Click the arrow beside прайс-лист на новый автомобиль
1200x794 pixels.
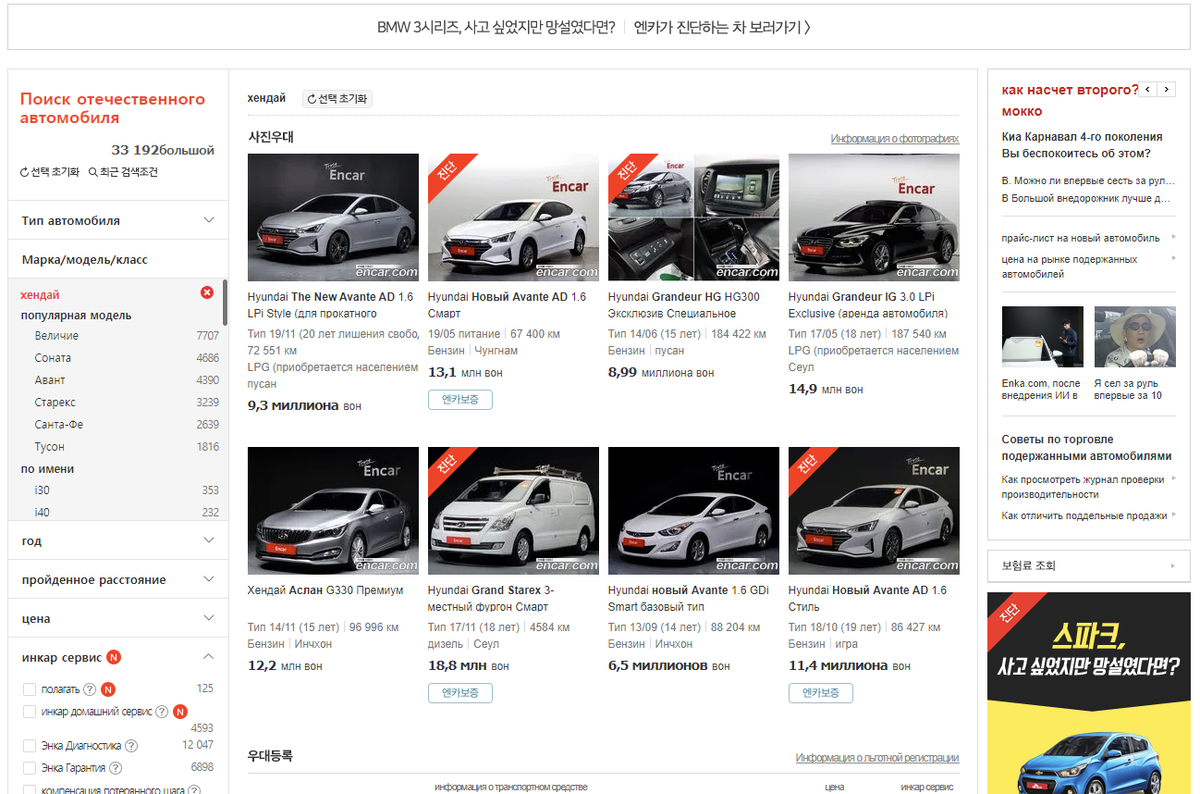click(1173, 238)
